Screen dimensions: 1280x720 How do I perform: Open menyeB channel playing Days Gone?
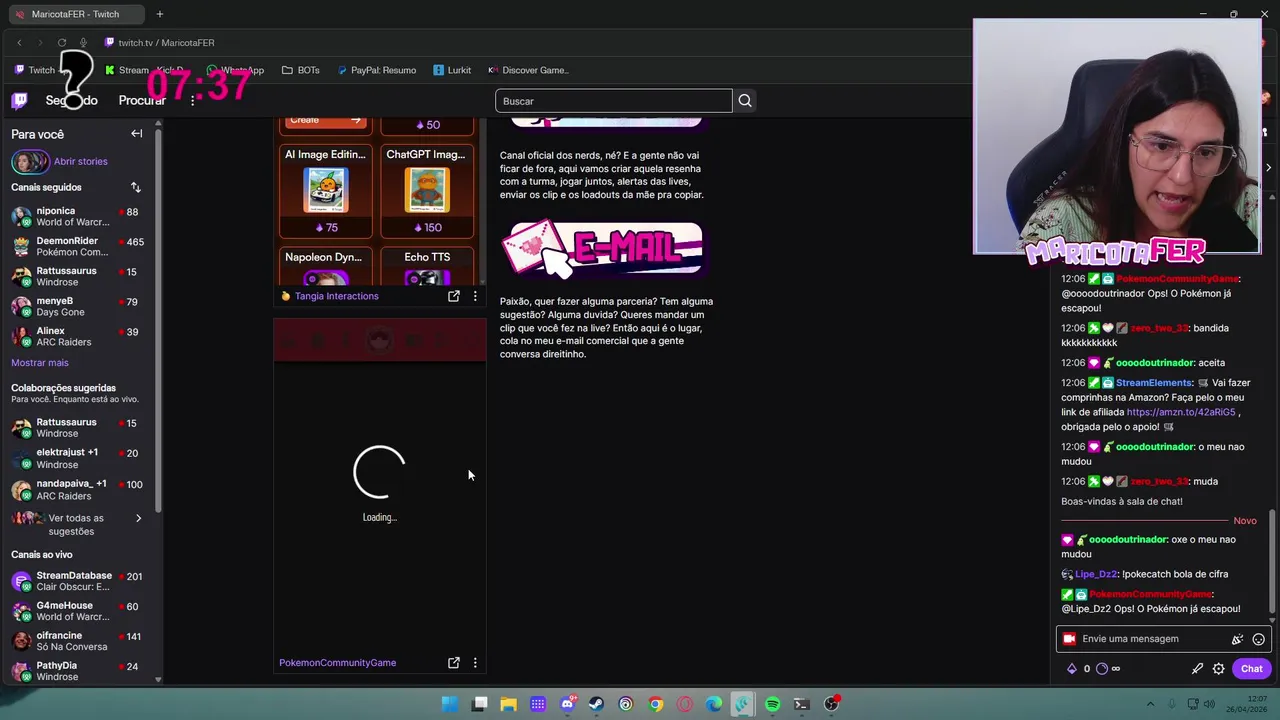click(78, 307)
